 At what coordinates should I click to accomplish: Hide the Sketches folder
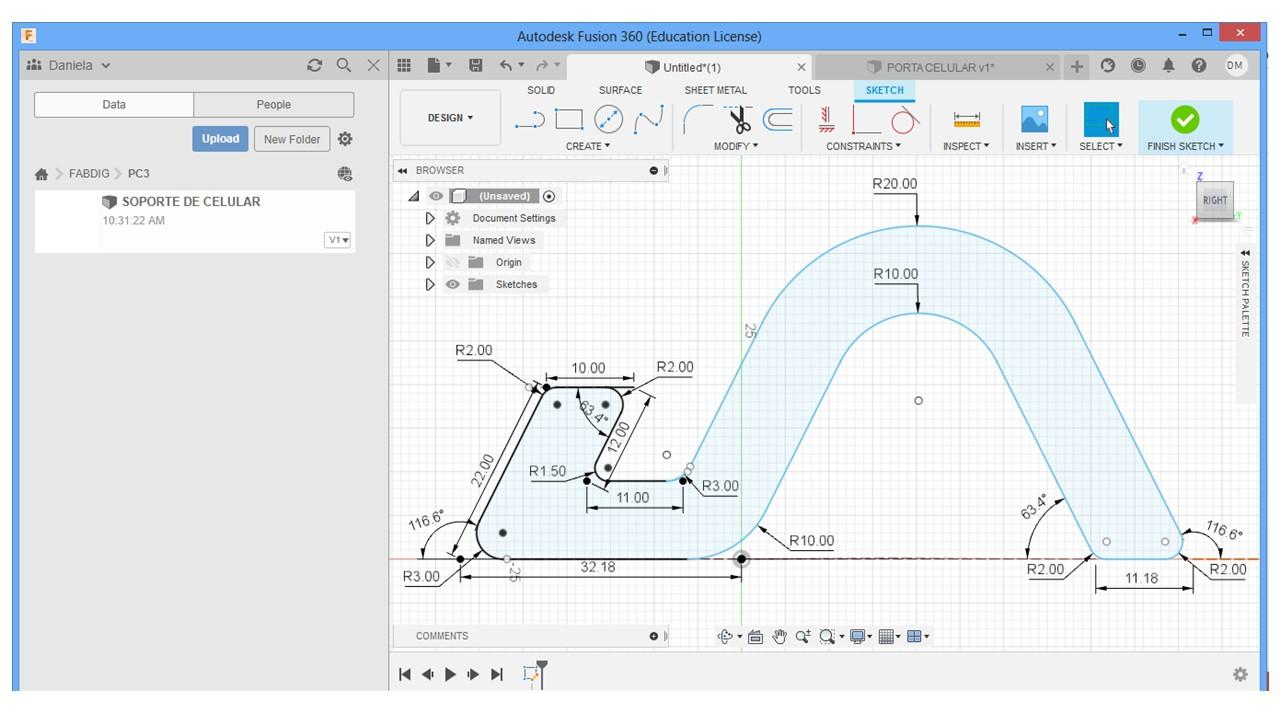453,284
